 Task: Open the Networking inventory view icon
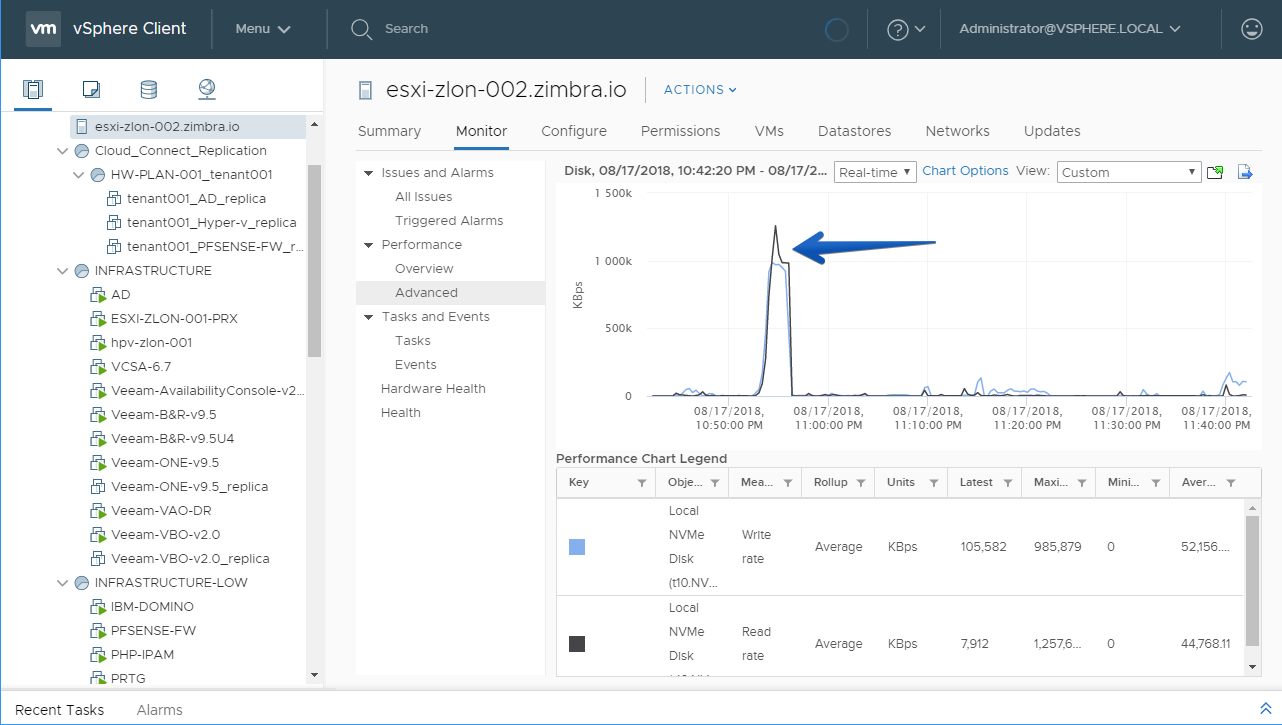(207, 89)
